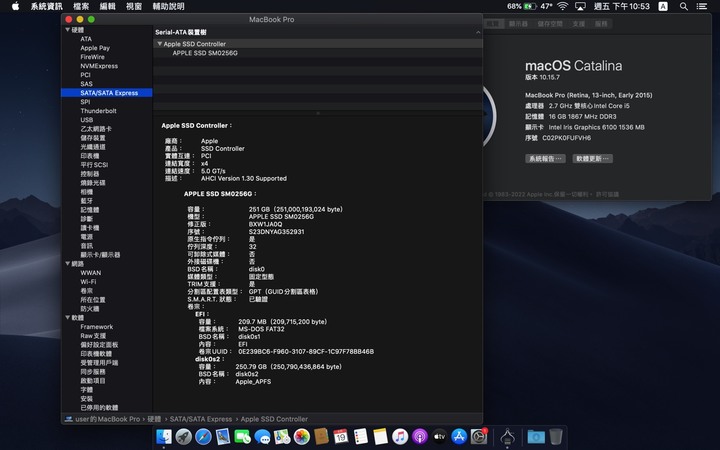Image resolution: width=720 pixels, height=450 pixels.
Task: Click SATA/SATA Express in path bar
Action: [201, 419]
